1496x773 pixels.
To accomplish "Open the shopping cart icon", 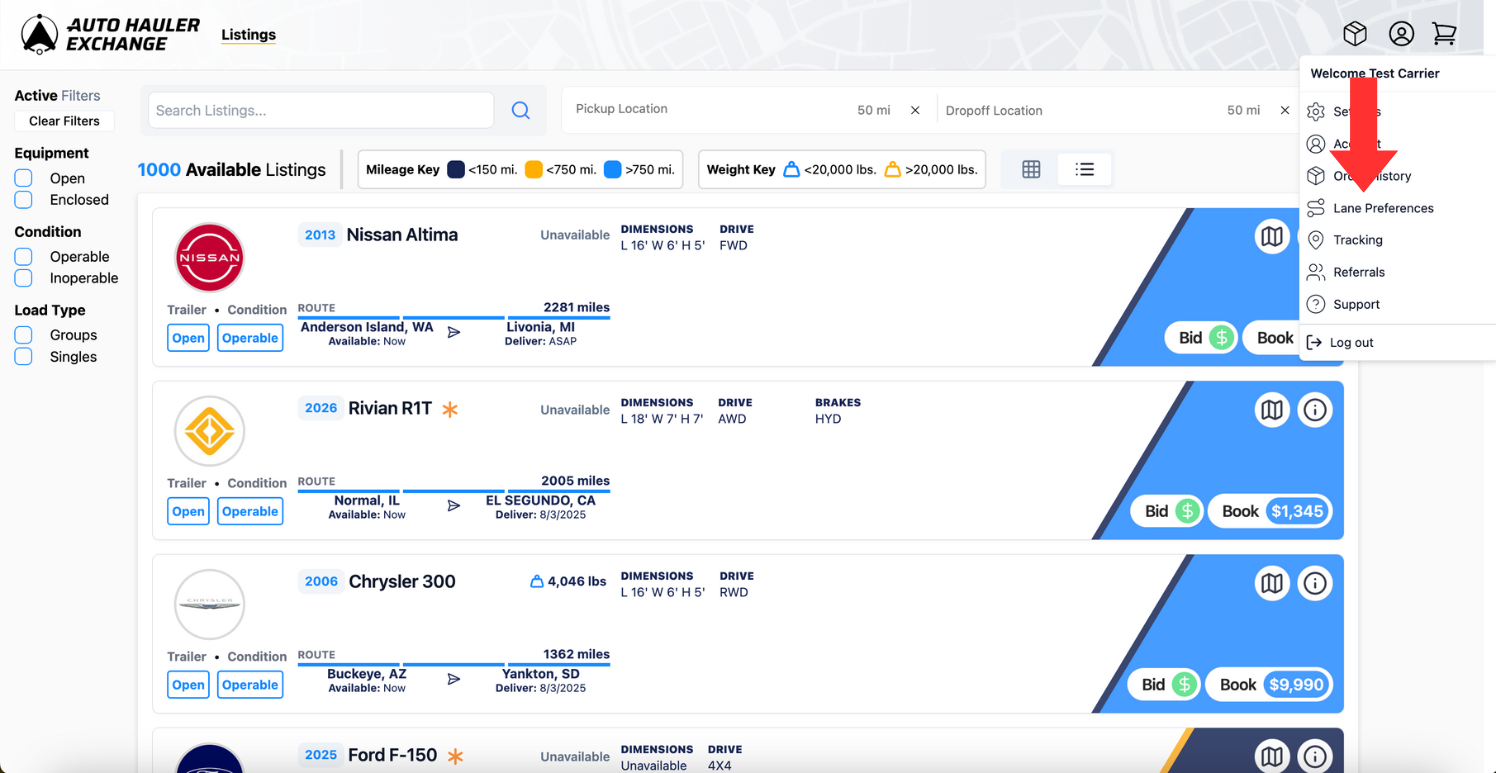I will point(1444,34).
